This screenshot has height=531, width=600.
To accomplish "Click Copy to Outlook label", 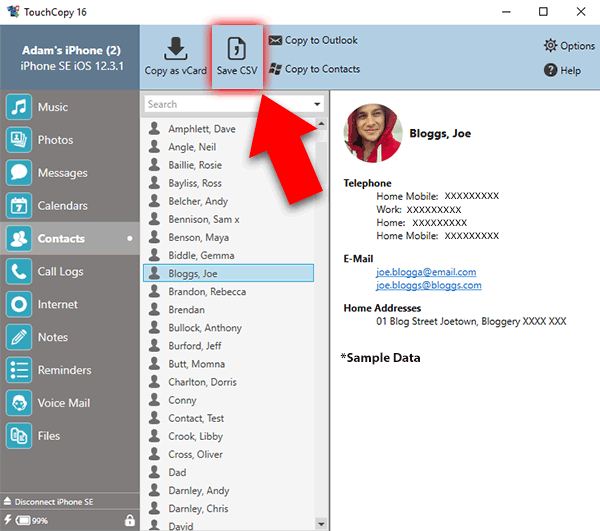I will pos(321,40).
